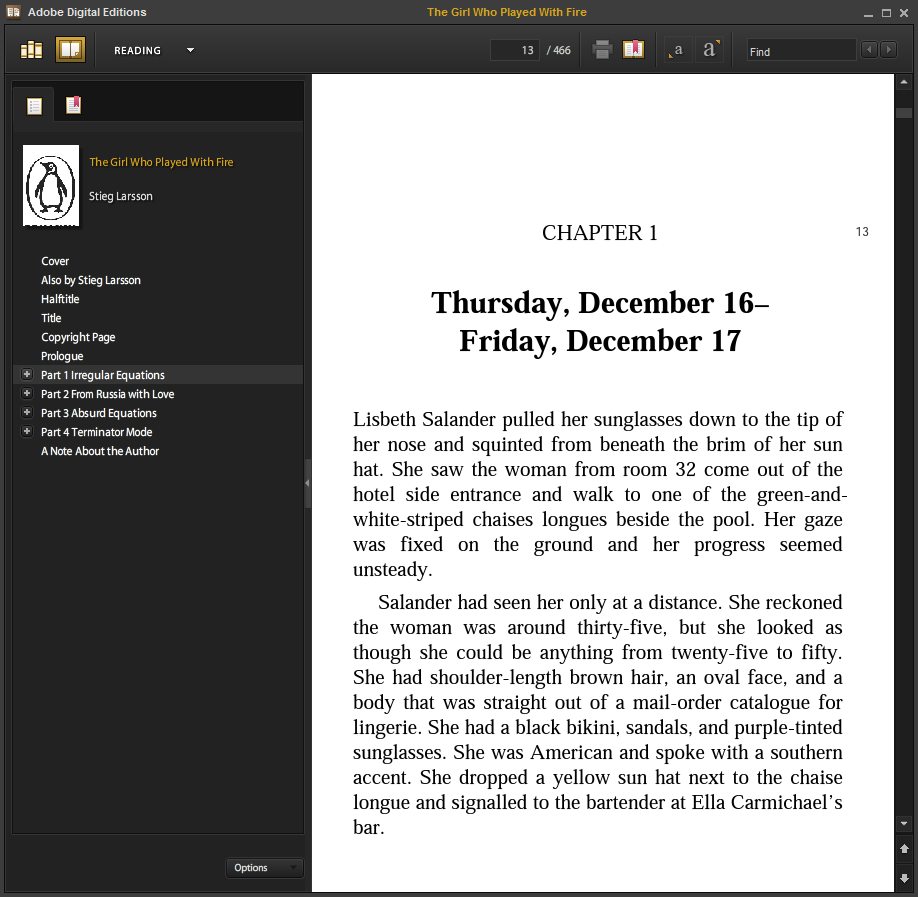Click scrollbar up arrow
The image size is (918, 897).
904,83
